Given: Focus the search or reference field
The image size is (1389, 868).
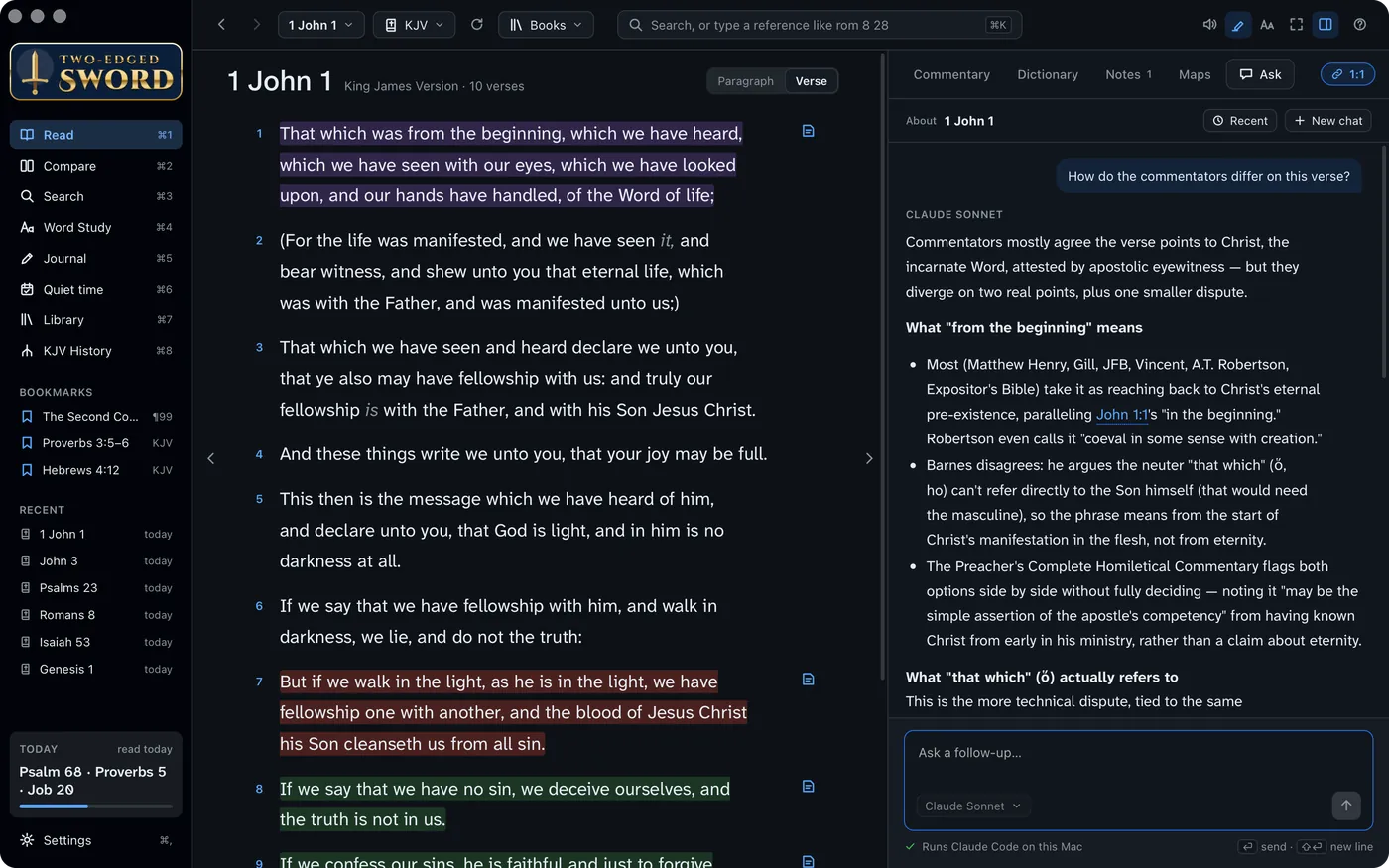Looking at the screenshot, I should click(820, 25).
